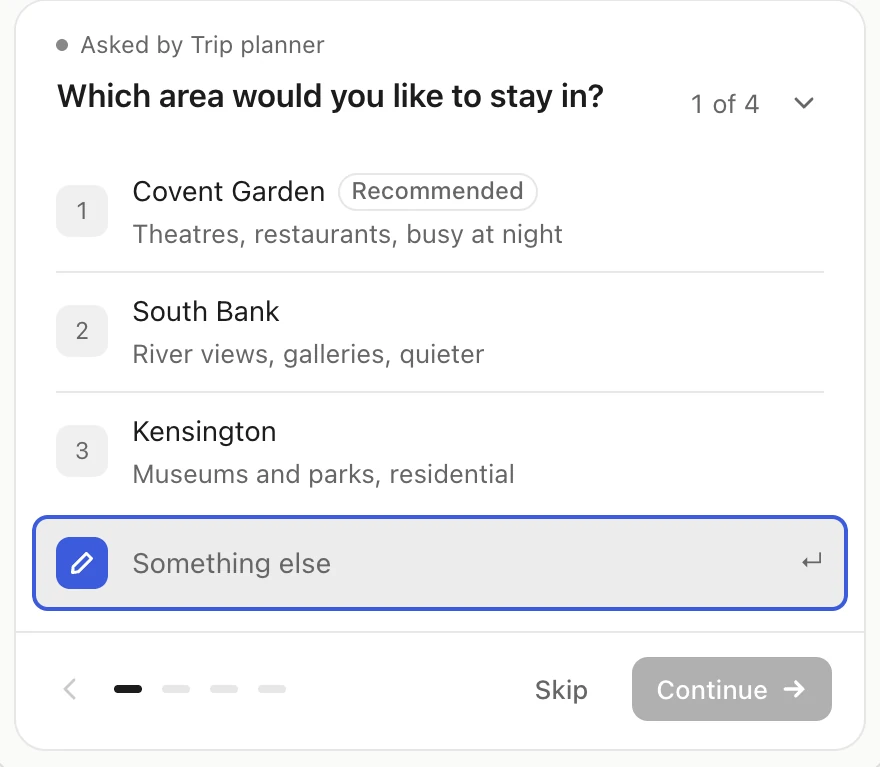Click the number 1 key badge

(82, 211)
